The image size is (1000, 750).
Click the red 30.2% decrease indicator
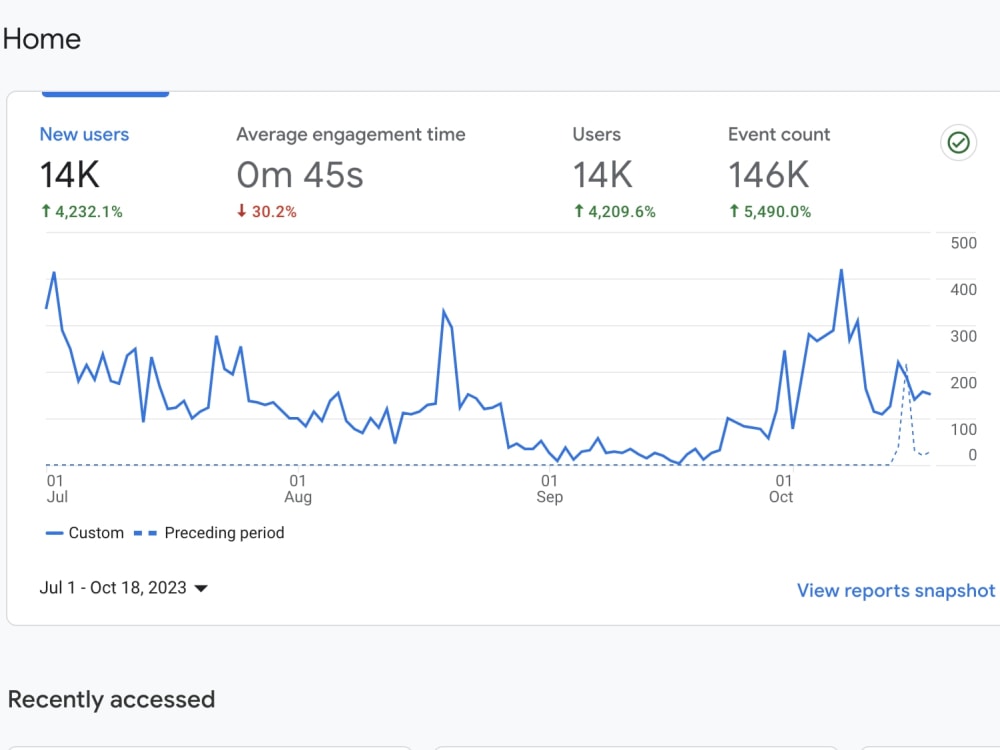pyautogui.click(x=267, y=212)
